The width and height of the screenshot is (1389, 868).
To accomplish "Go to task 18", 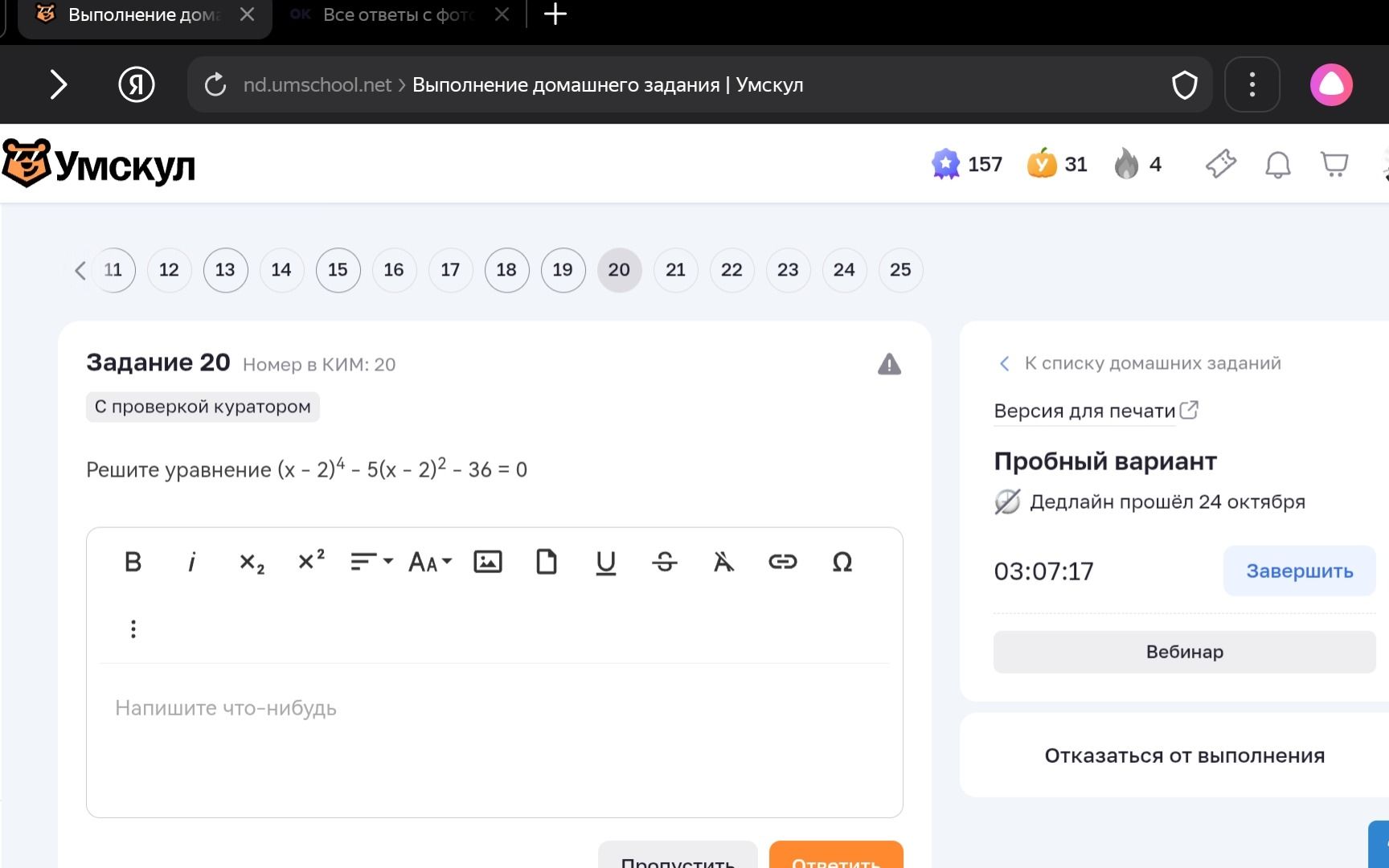I will 506,270.
